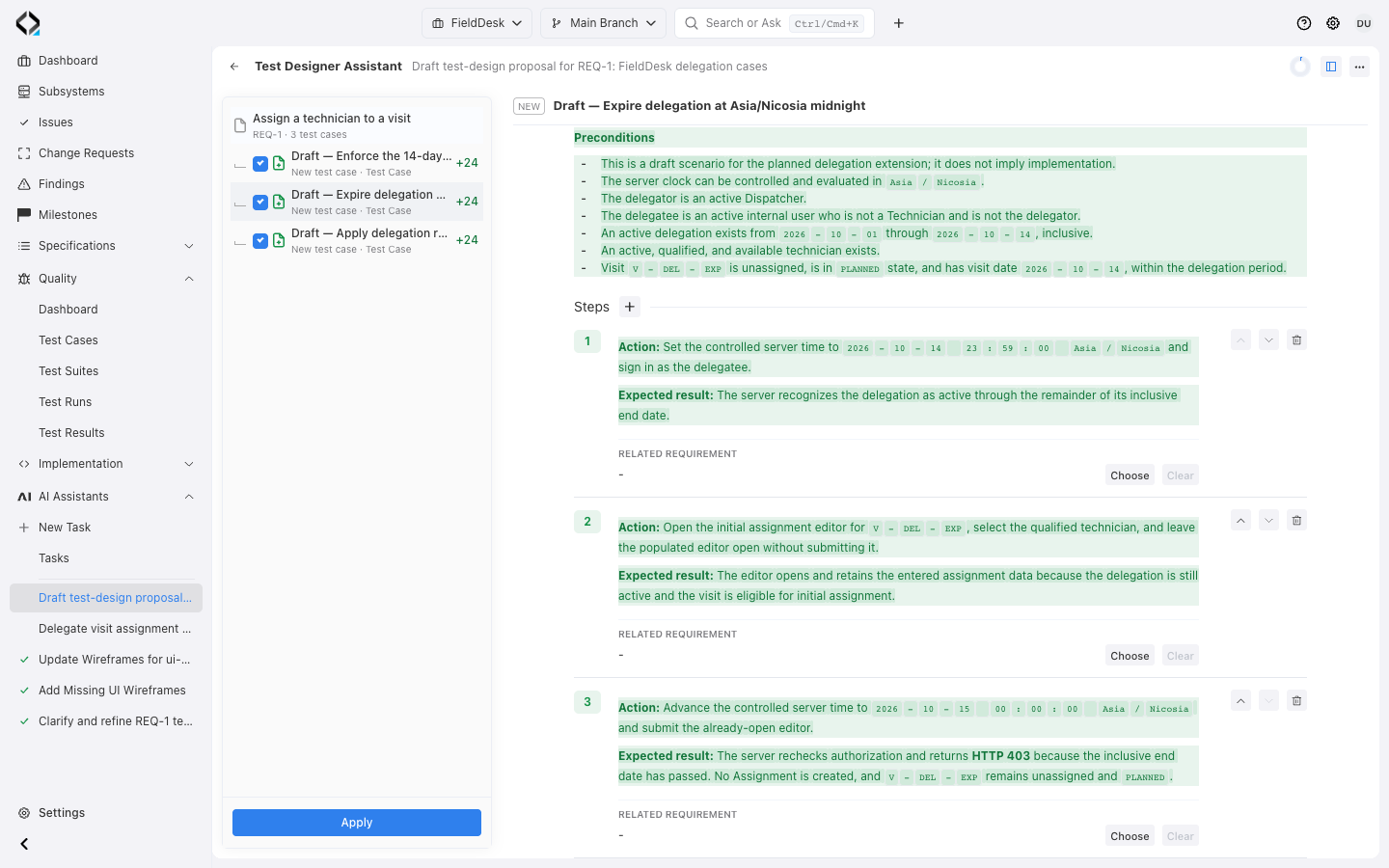The width and height of the screenshot is (1389, 868).
Task: Select the Assign a technician to a visit item
Action: pyautogui.click(x=357, y=125)
